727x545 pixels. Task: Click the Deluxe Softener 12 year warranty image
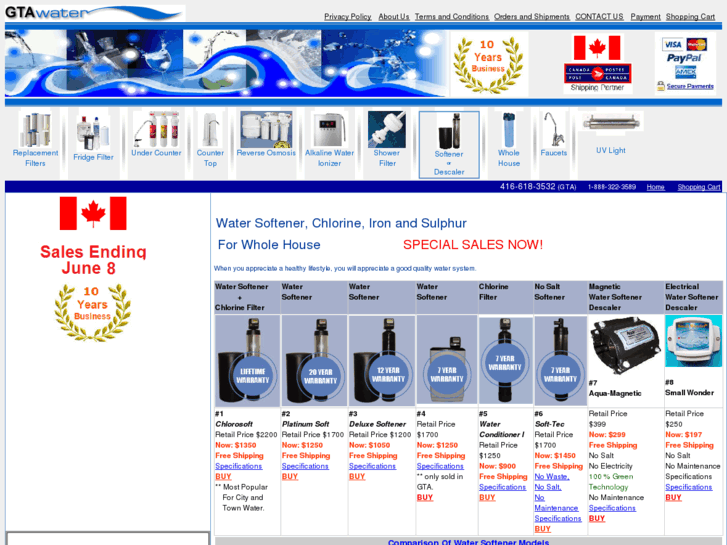point(381,361)
